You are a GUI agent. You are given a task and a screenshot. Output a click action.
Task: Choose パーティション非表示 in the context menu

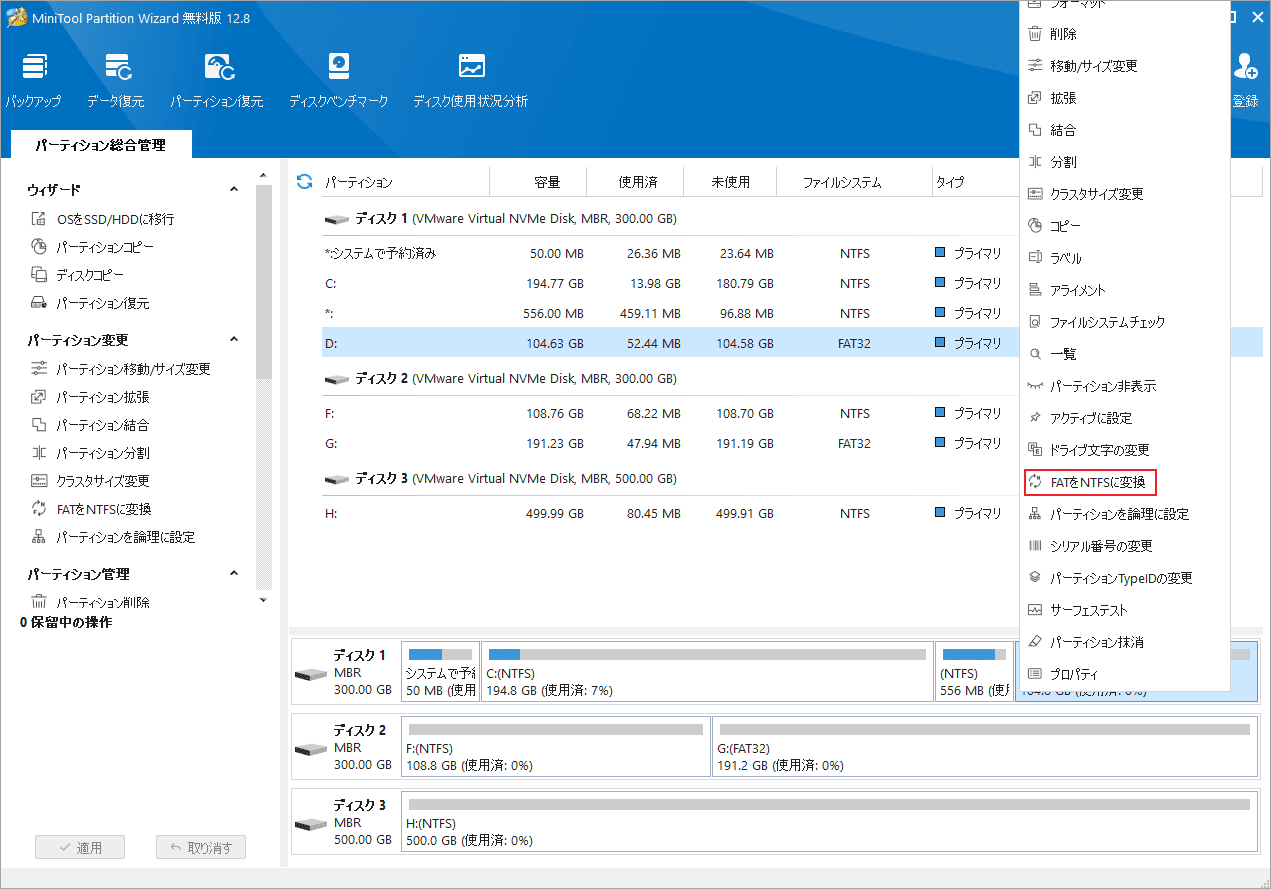[x=1125, y=386]
